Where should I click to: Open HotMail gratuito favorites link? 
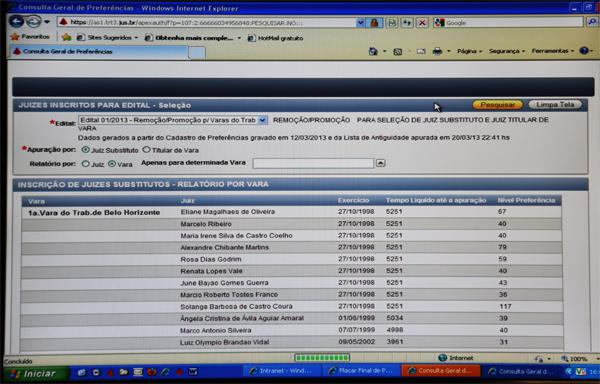click(276, 38)
